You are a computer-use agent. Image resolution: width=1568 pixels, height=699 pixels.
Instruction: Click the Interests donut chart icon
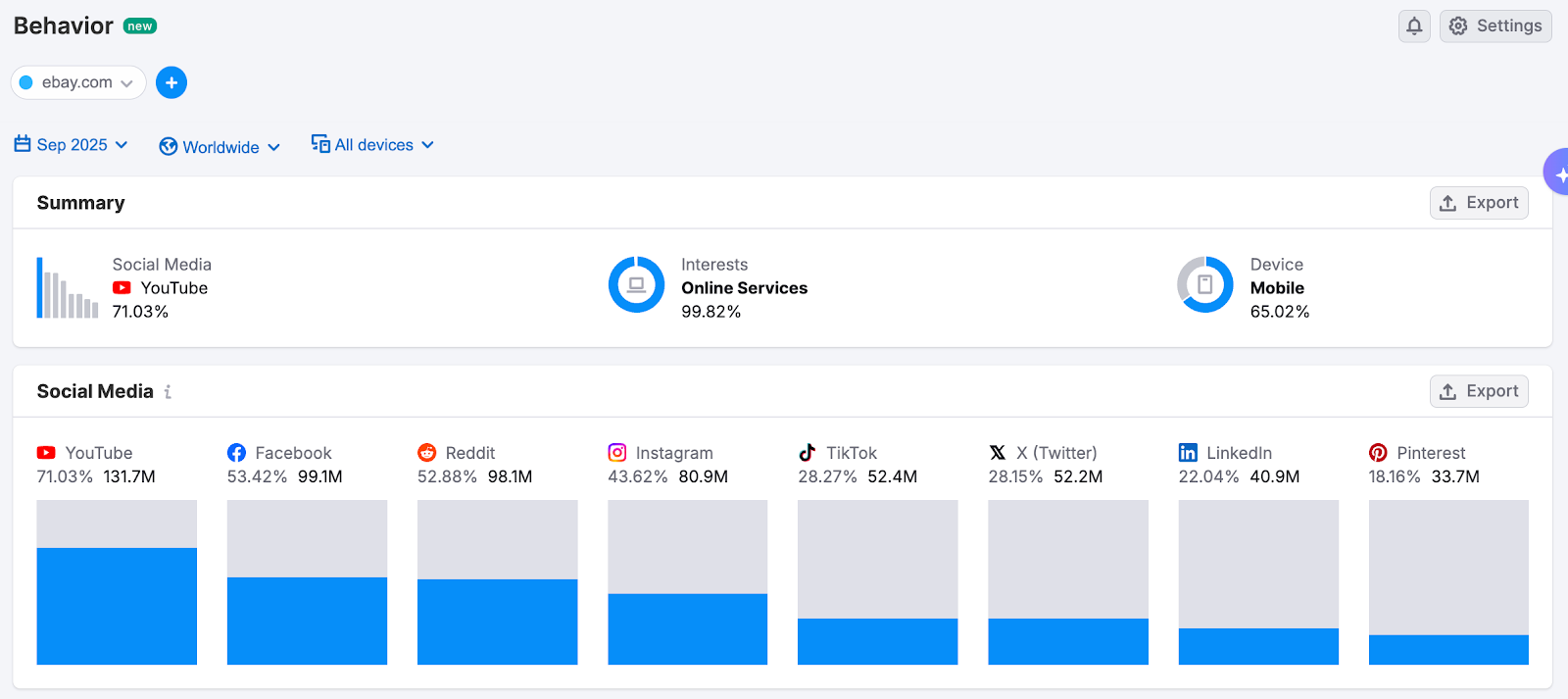click(636, 285)
